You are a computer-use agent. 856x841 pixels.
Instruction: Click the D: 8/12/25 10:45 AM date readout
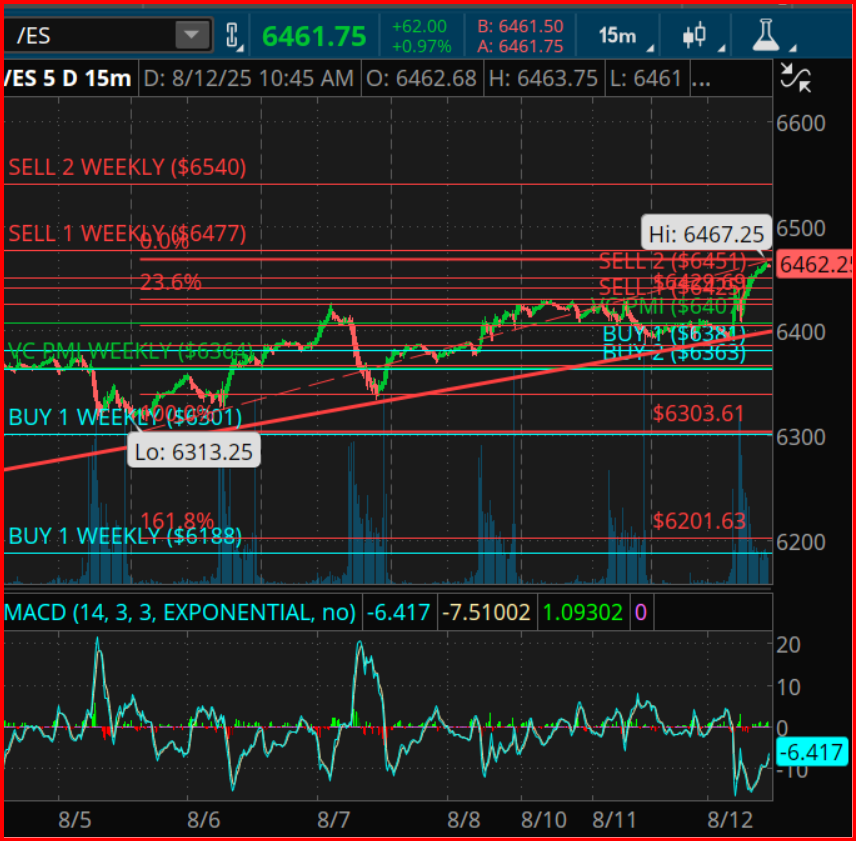(248, 79)
